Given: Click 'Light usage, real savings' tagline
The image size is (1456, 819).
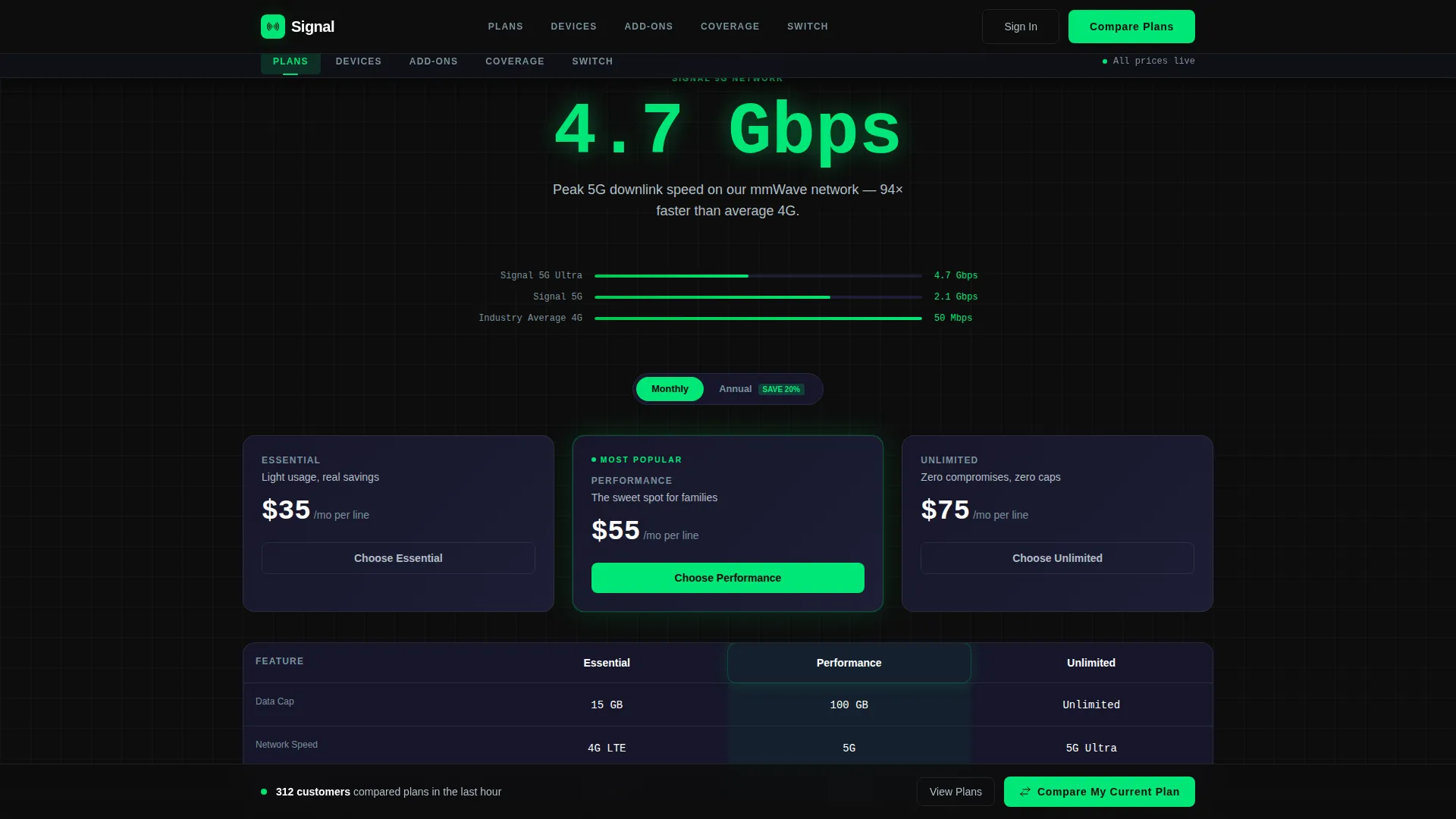Looking at the screenshot, I should point(320,477).
